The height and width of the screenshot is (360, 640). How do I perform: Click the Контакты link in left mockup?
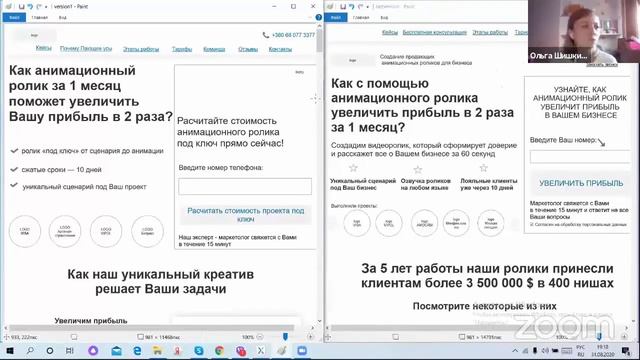click(280, 49)
